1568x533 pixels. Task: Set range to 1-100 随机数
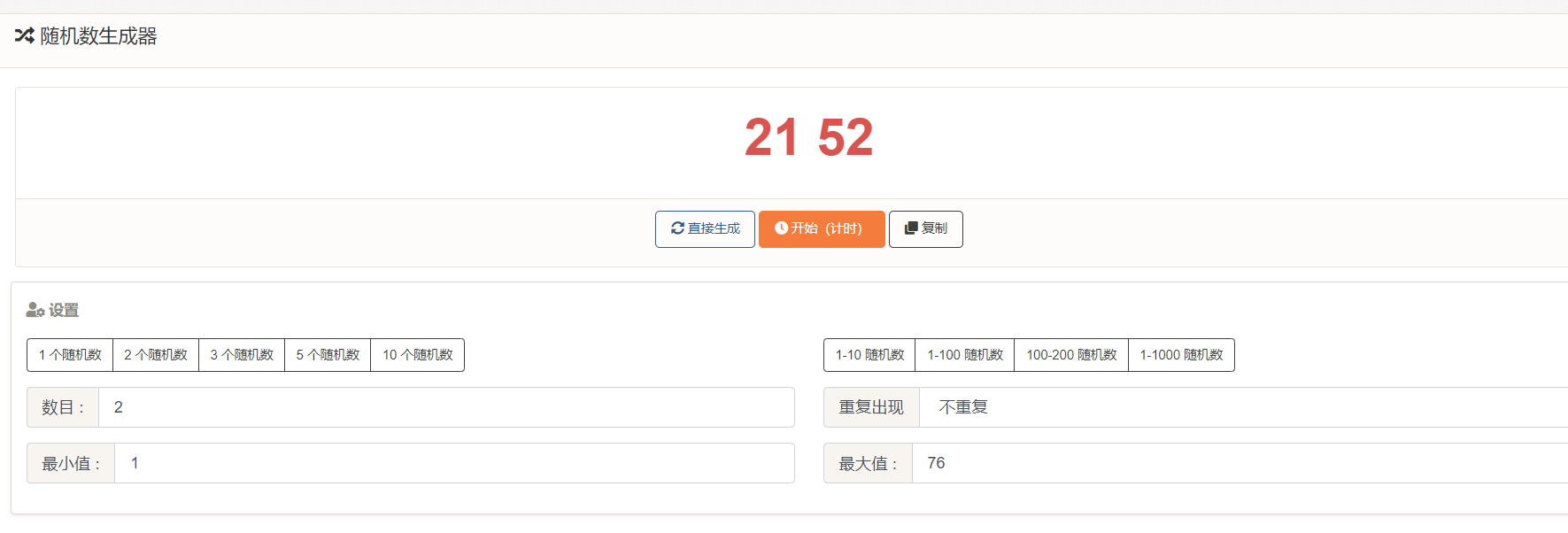(965, 355)
